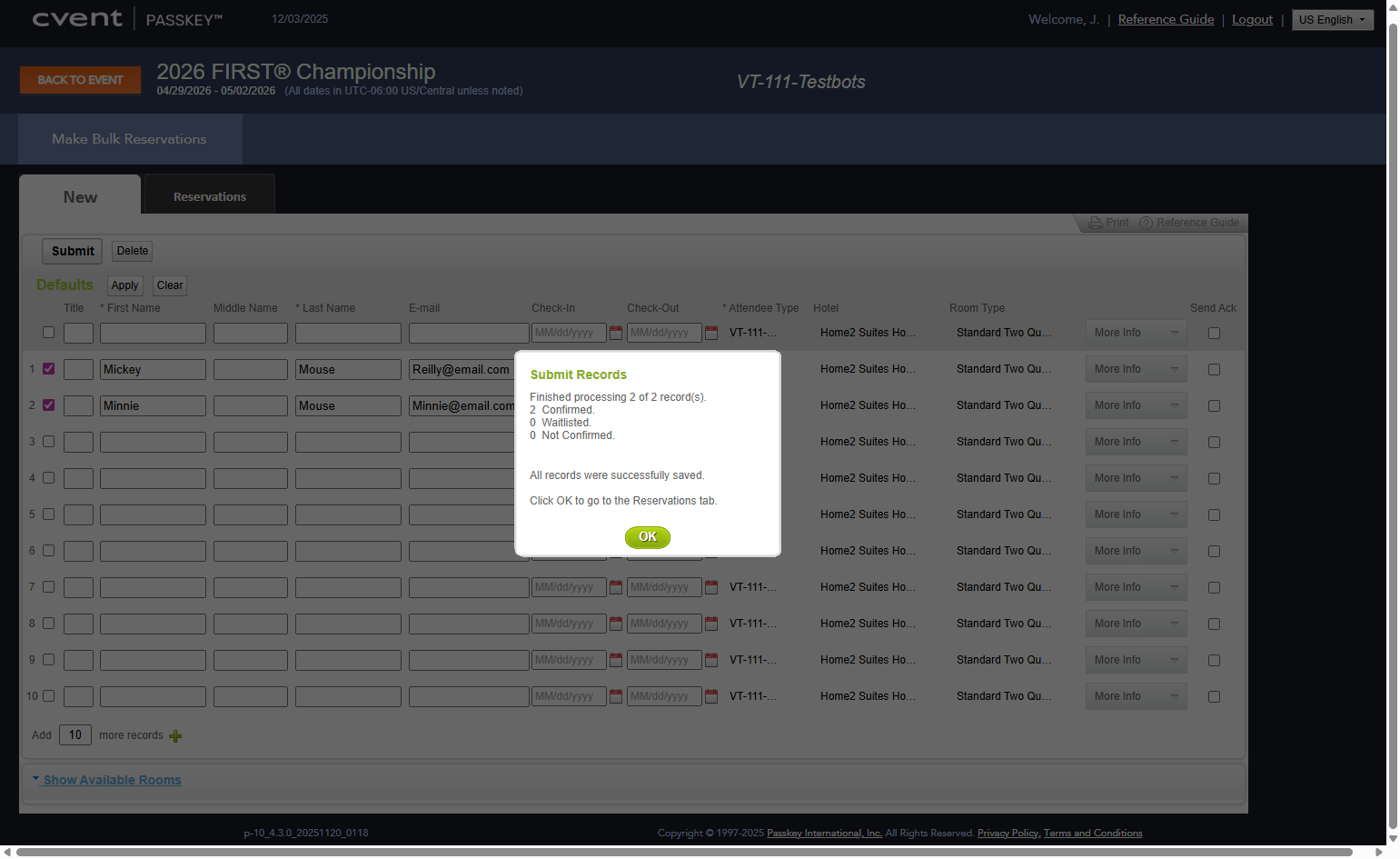
Task: Check row 8 selection checkbox
Action: (x=49, y=624)
